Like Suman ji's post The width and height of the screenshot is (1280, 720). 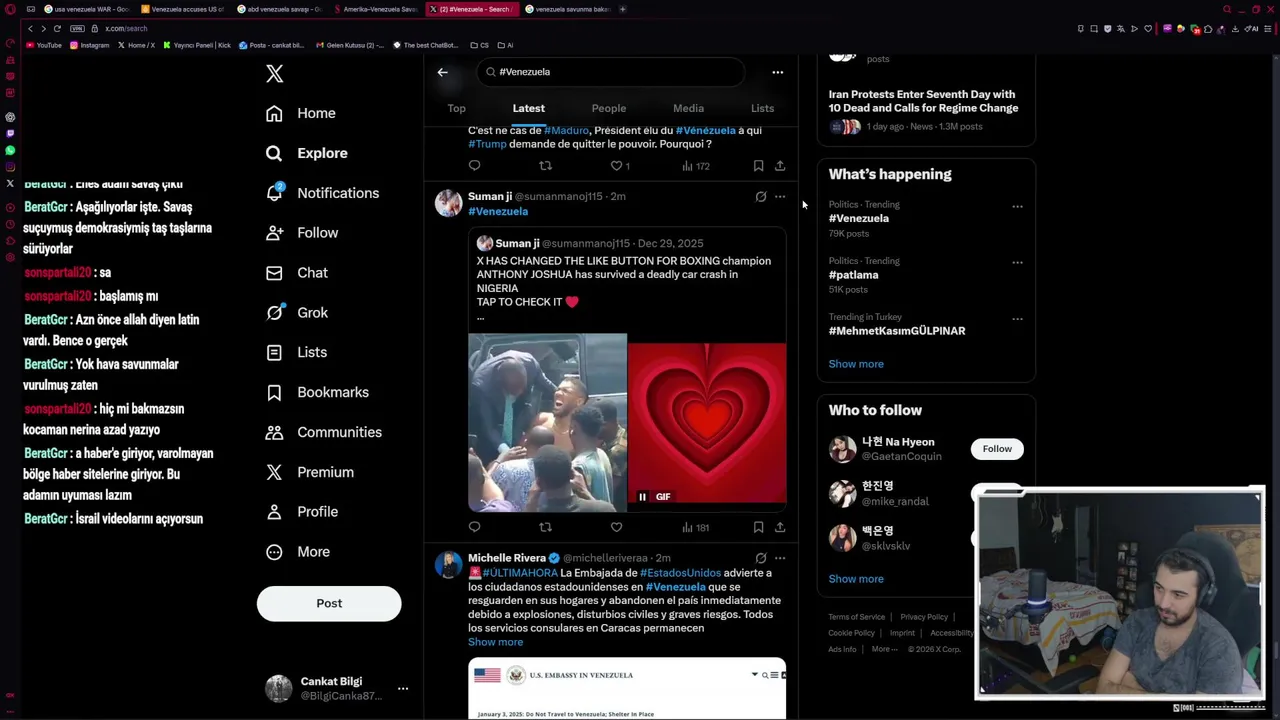[616, 527]
